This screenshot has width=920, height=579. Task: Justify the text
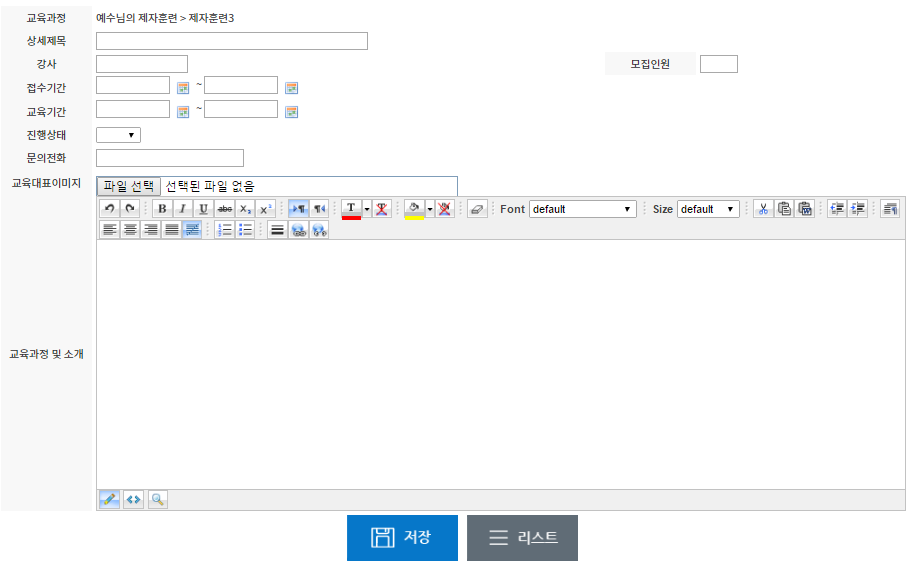point(171,229)
